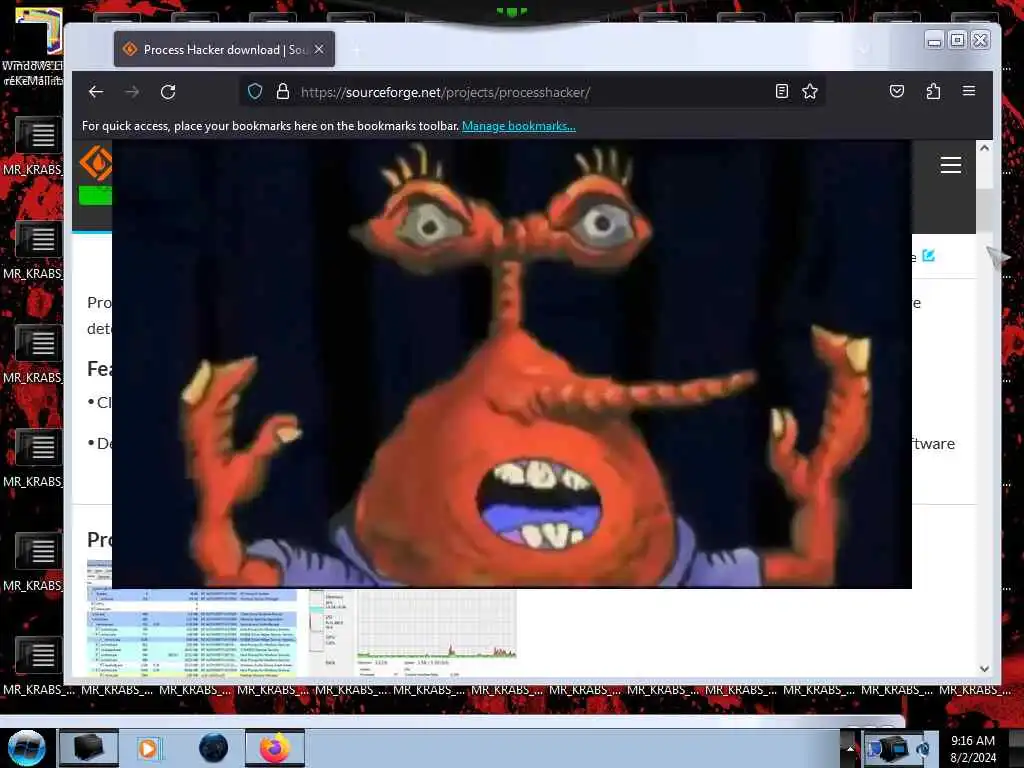Select the Process Hacker download tab
The height and width of the screenshot is (768, 1024).
tap(224, 49)
